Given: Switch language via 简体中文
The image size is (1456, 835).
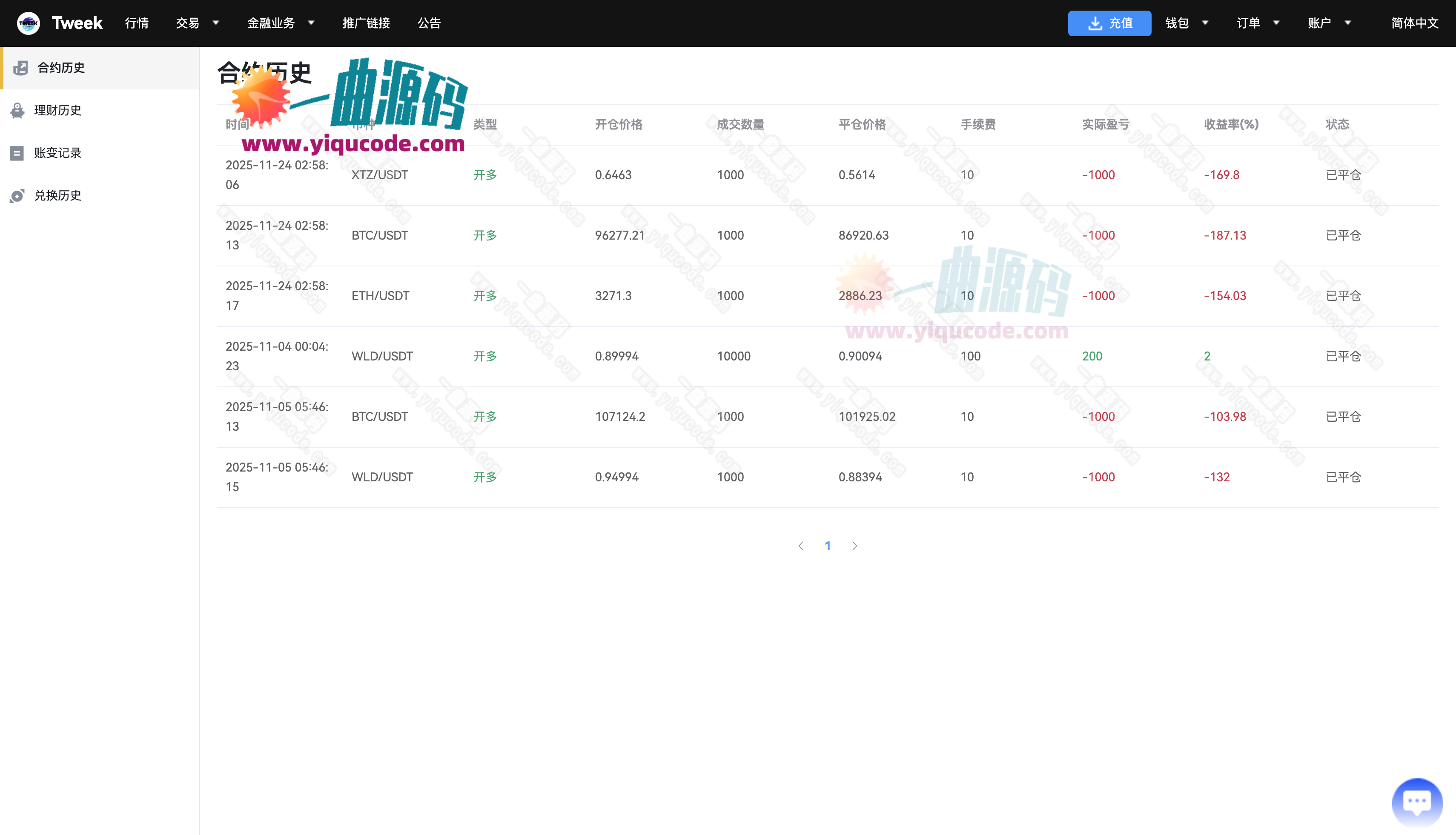Looking at the screenshot, I should (x=1414, y=23).
